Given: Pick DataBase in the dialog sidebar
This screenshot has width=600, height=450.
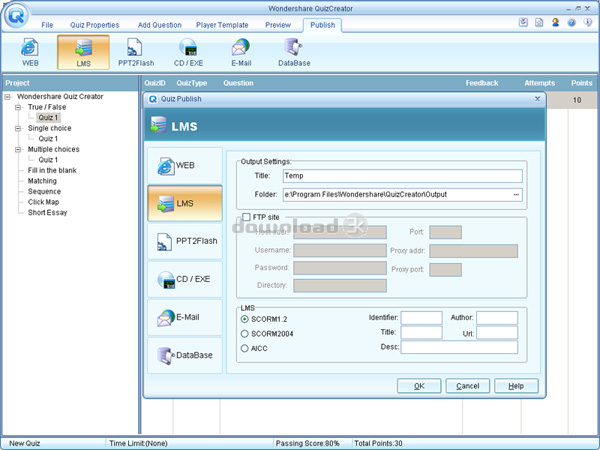Looking at the screenshot, I should click(185, 355).
